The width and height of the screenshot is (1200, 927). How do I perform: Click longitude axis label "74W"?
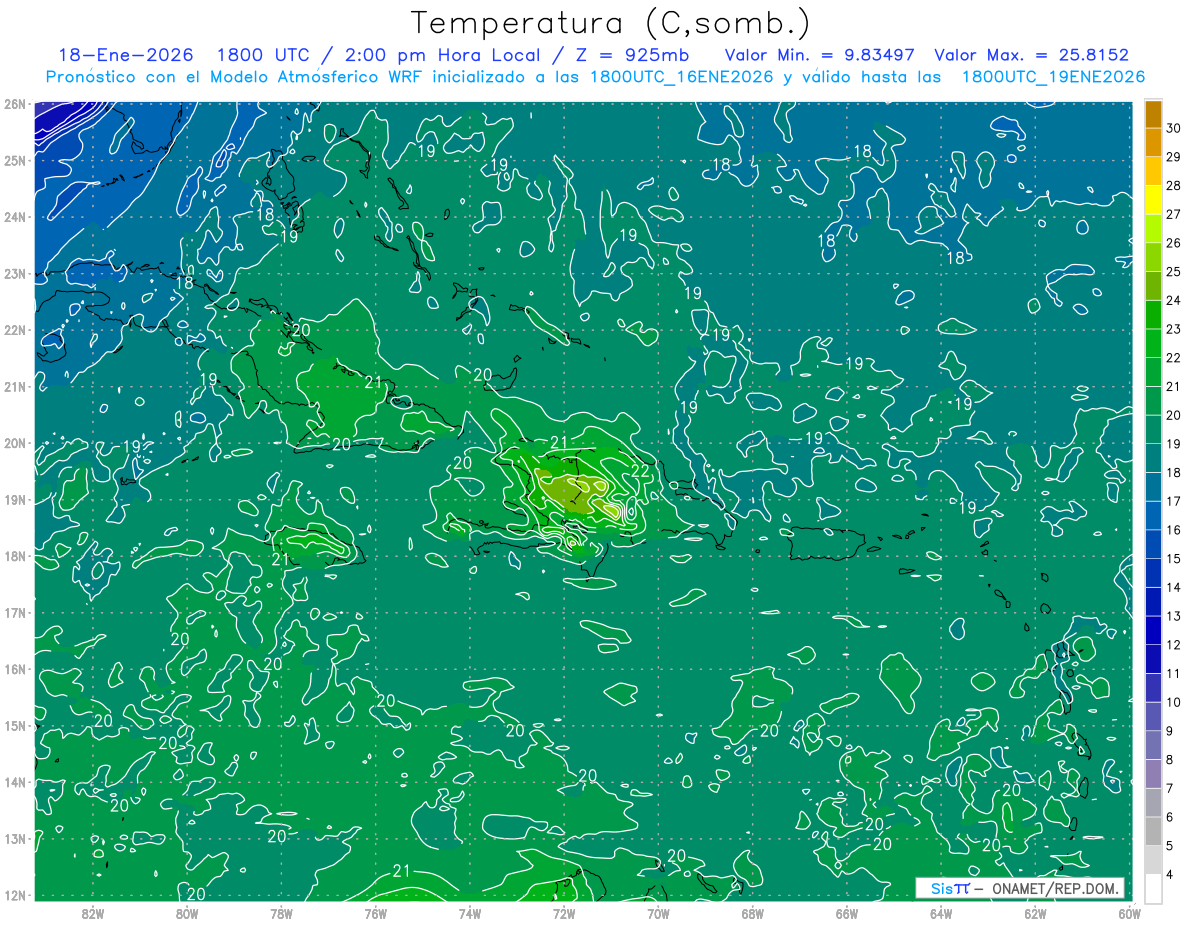(x=470, y=913)
